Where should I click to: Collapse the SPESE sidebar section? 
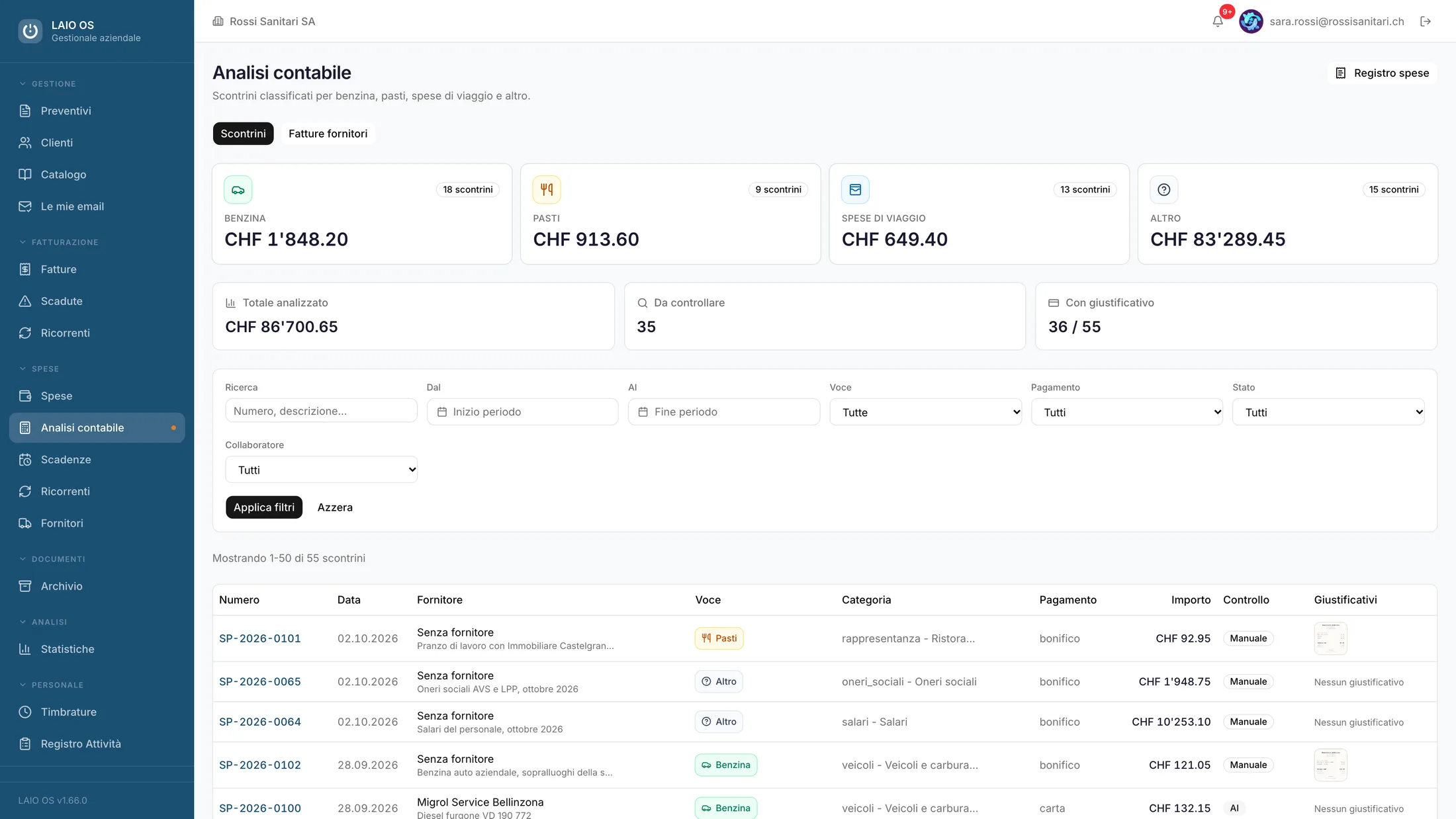click(x=39, y=368)
